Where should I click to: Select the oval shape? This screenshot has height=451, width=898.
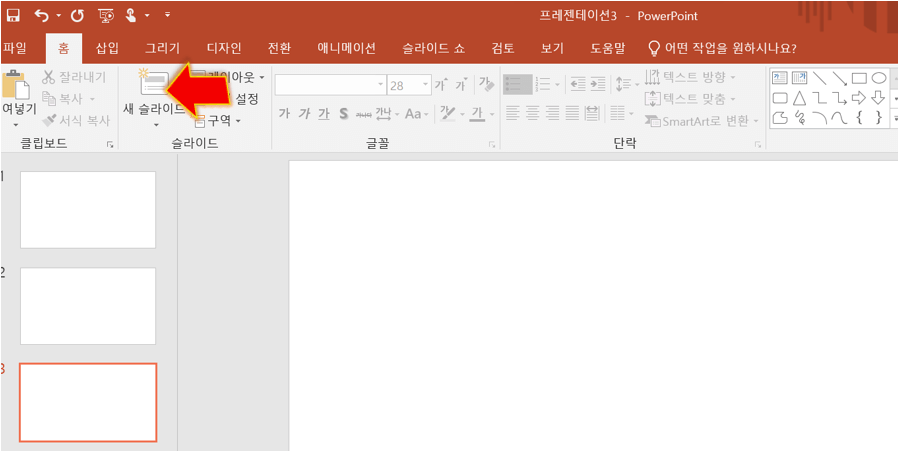coord(879,78)
